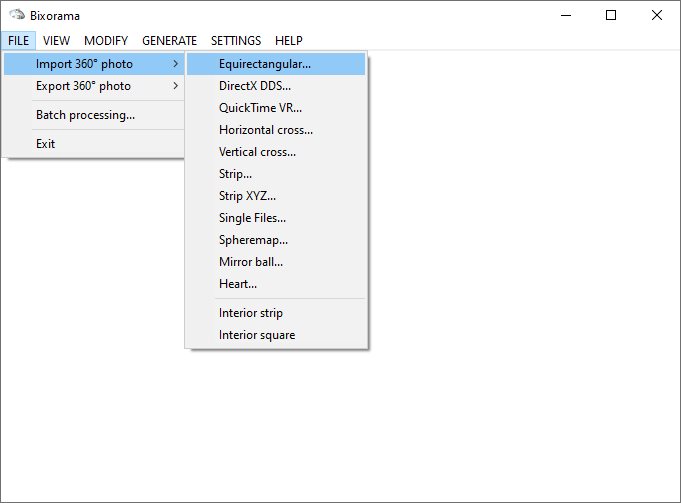
Task: Select DirectX DDS import format
Action: (257, 86)
